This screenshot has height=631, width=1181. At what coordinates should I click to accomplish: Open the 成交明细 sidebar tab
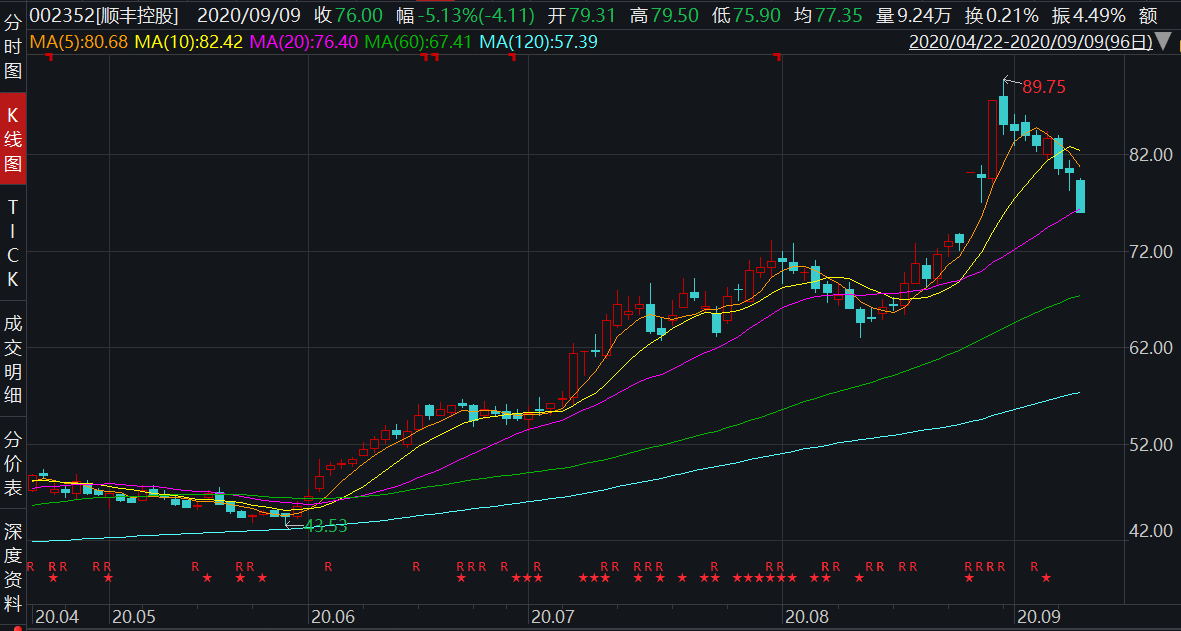point(13,359)
